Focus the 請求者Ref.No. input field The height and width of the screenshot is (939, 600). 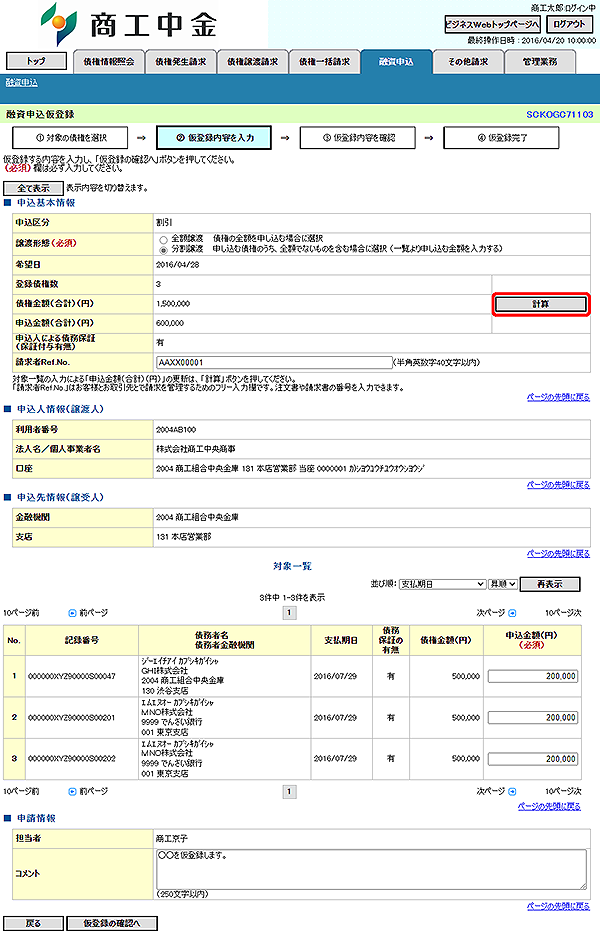(274, 362)
